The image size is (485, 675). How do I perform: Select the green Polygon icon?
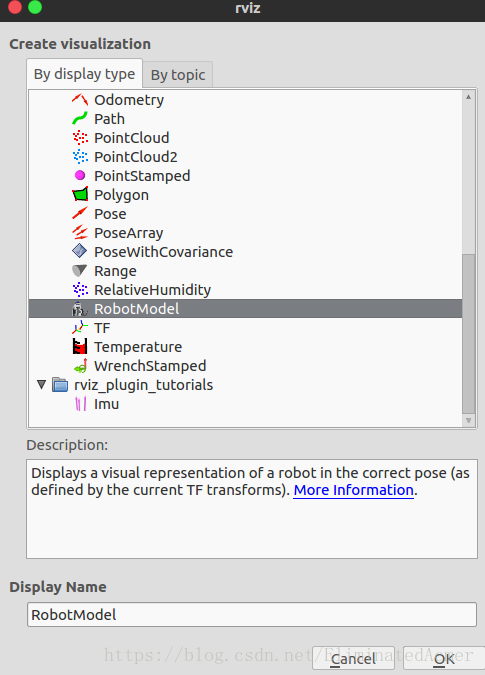(80, 195)
